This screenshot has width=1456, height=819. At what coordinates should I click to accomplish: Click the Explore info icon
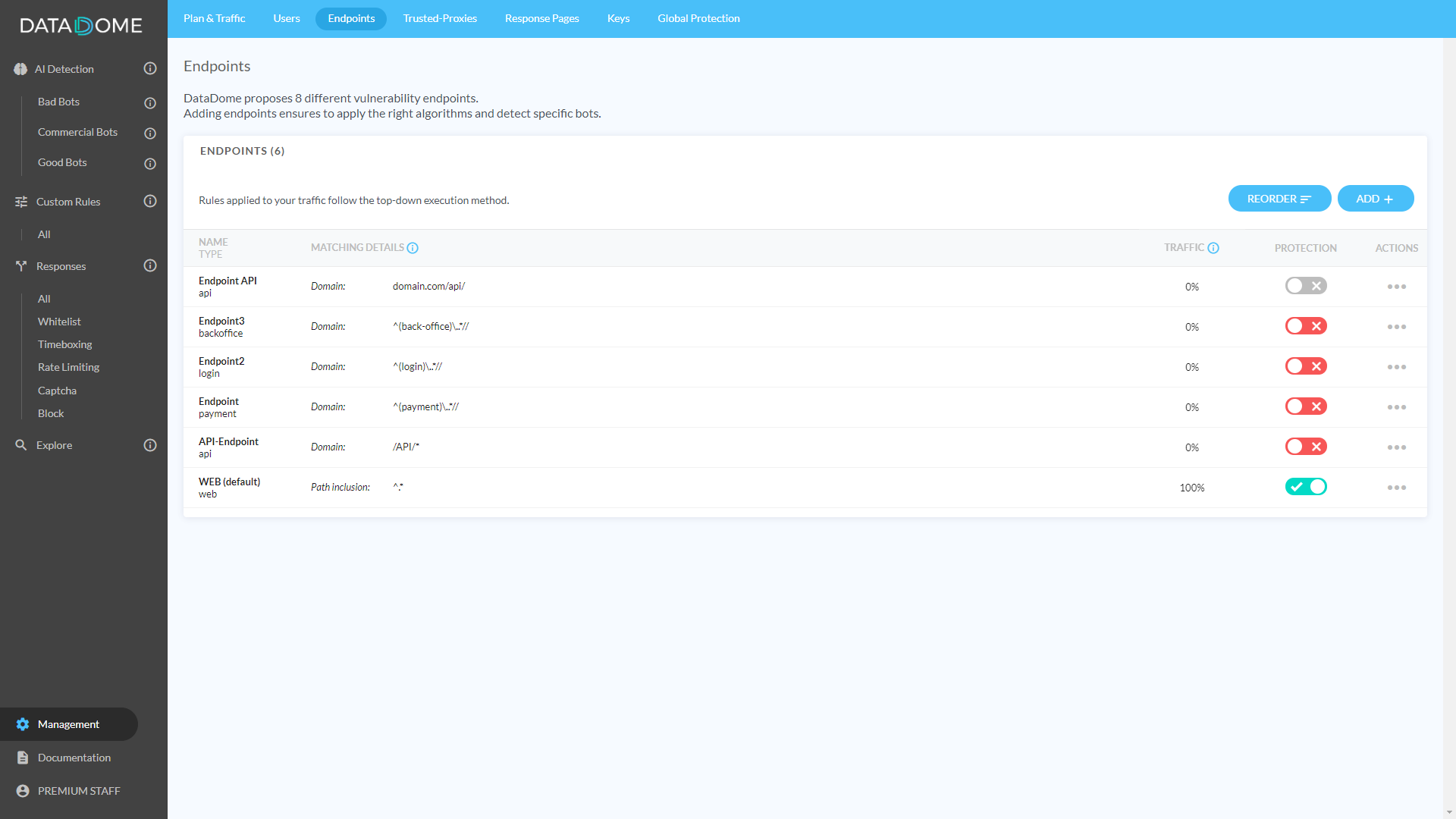(x=150, y=445)
